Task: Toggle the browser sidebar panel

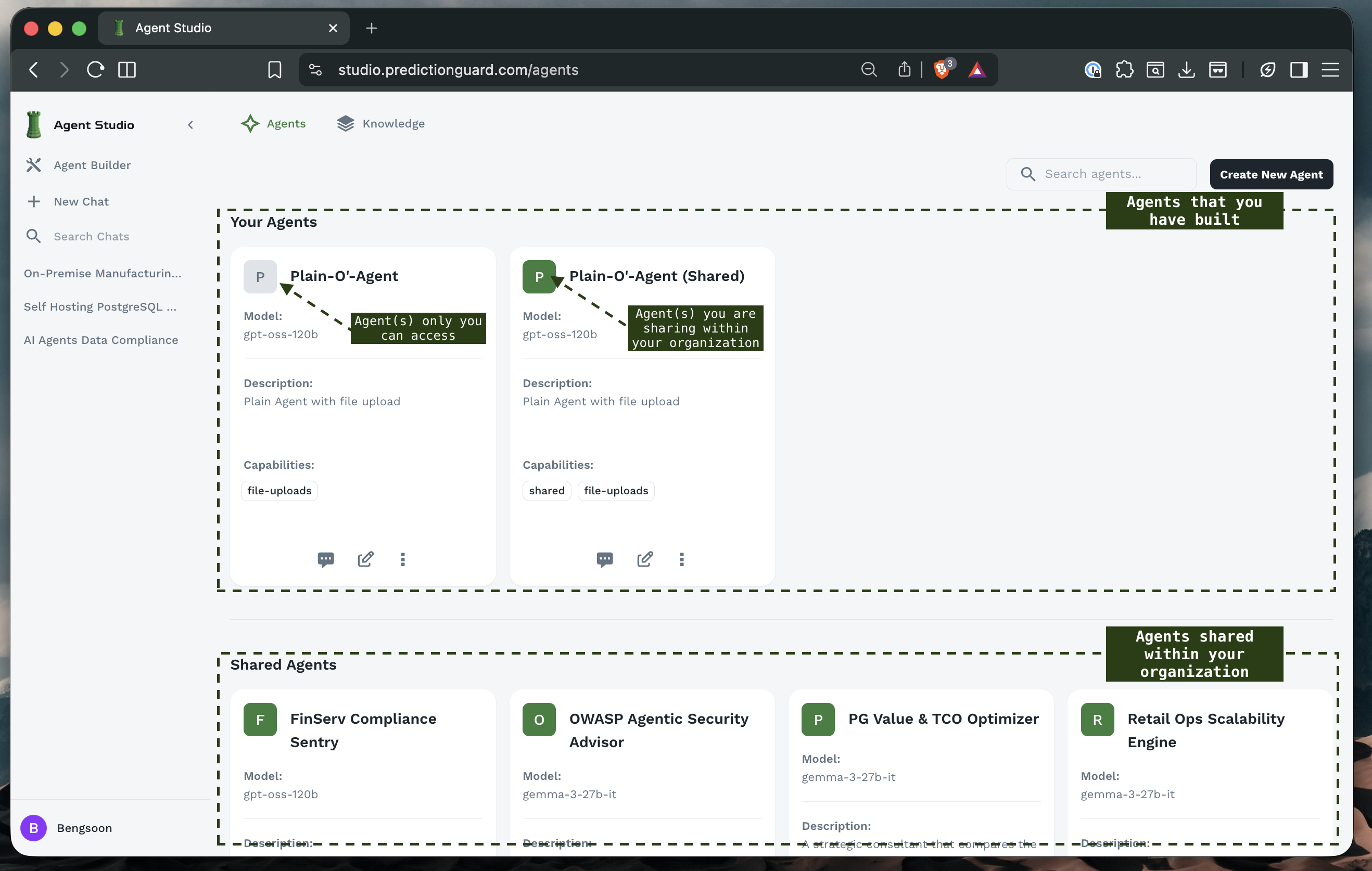Action: (x=1299, y=70)
